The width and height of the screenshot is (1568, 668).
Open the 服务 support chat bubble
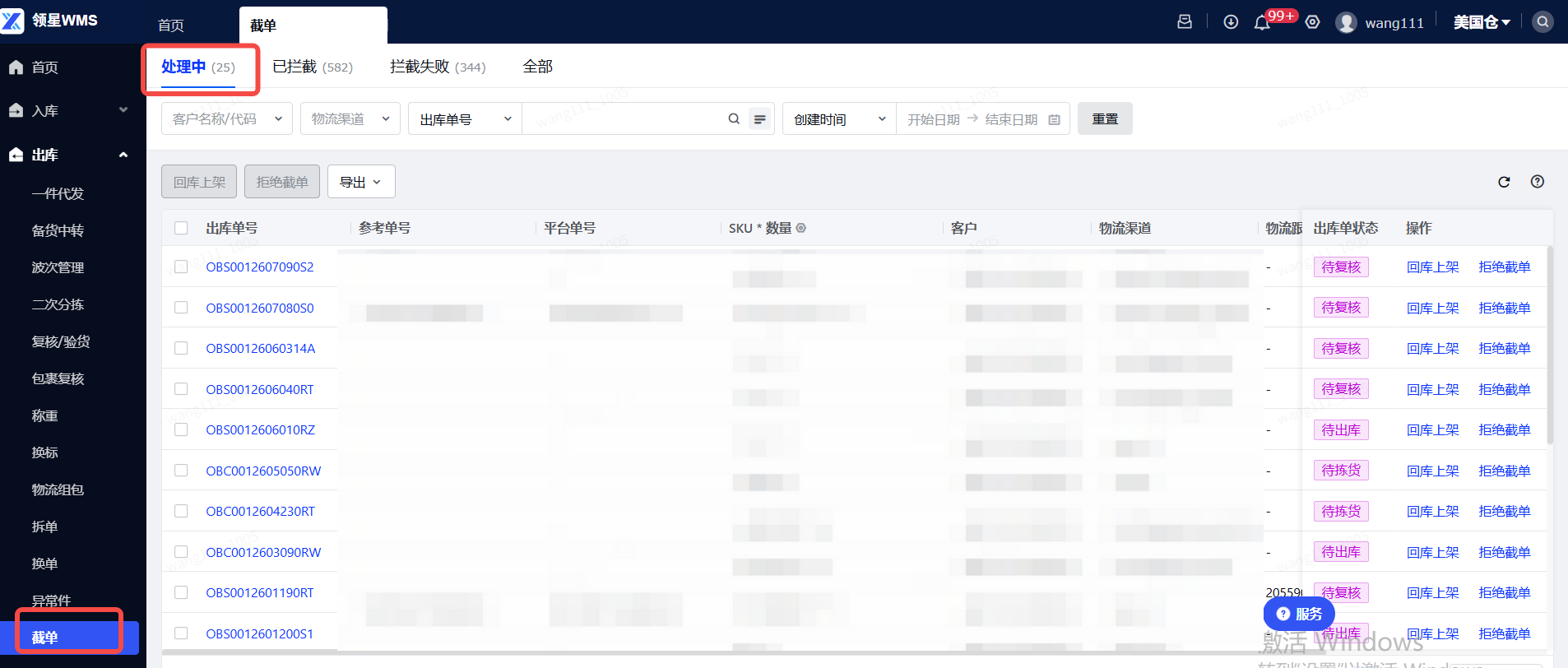(x=1299, y=614)
